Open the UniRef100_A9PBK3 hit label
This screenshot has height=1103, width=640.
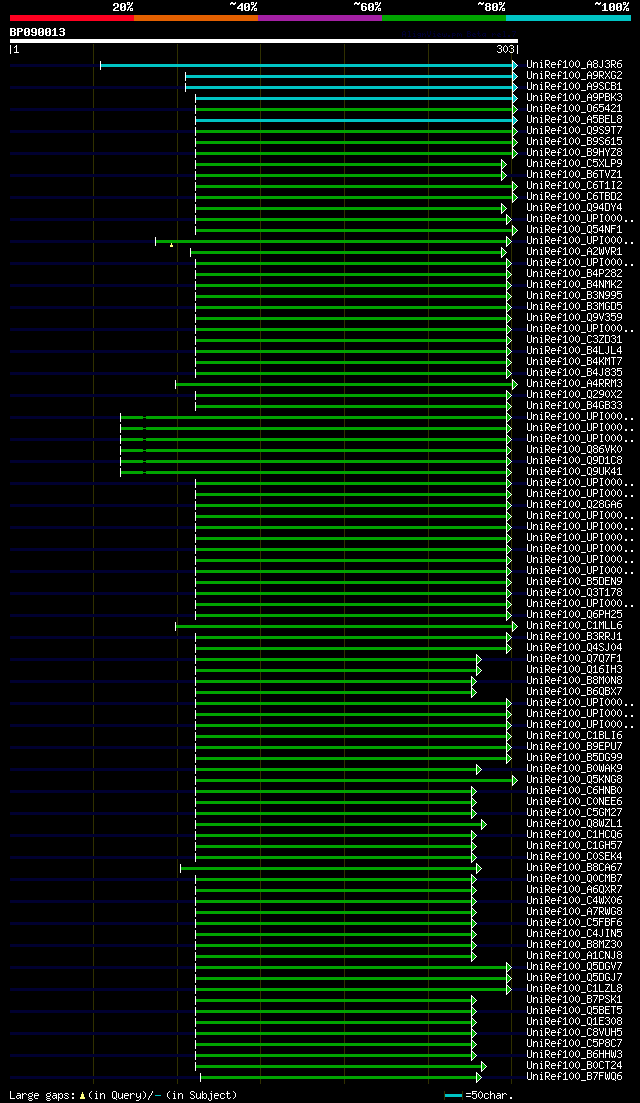574,98
